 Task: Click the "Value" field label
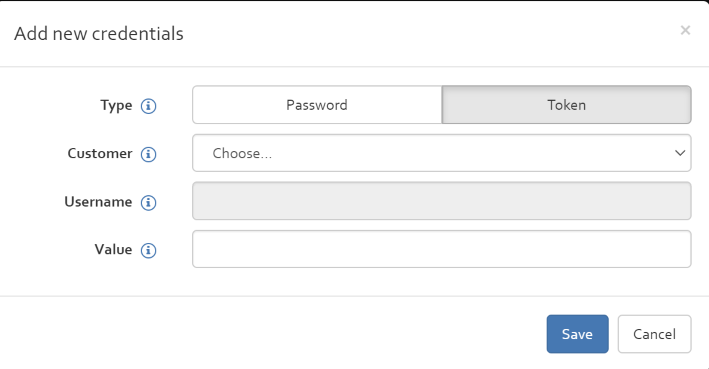[x=113, y=250]
